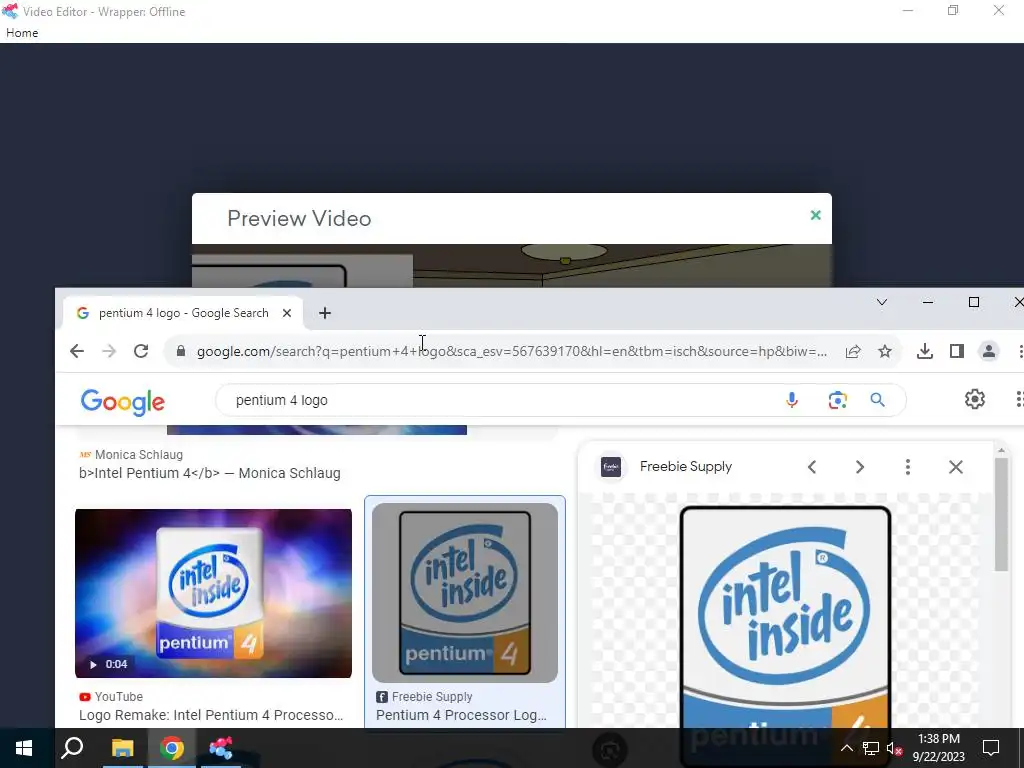This screenshot has width=1024, height=768.
Task: View site information lock icon
Action: [x=181, y=351]
